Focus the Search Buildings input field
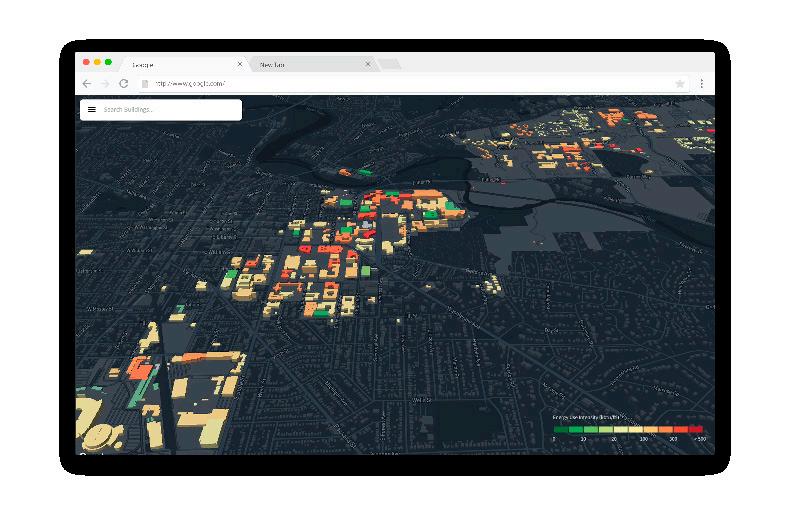The height and width of the screenshot is (506, 790). click(169, 109)
